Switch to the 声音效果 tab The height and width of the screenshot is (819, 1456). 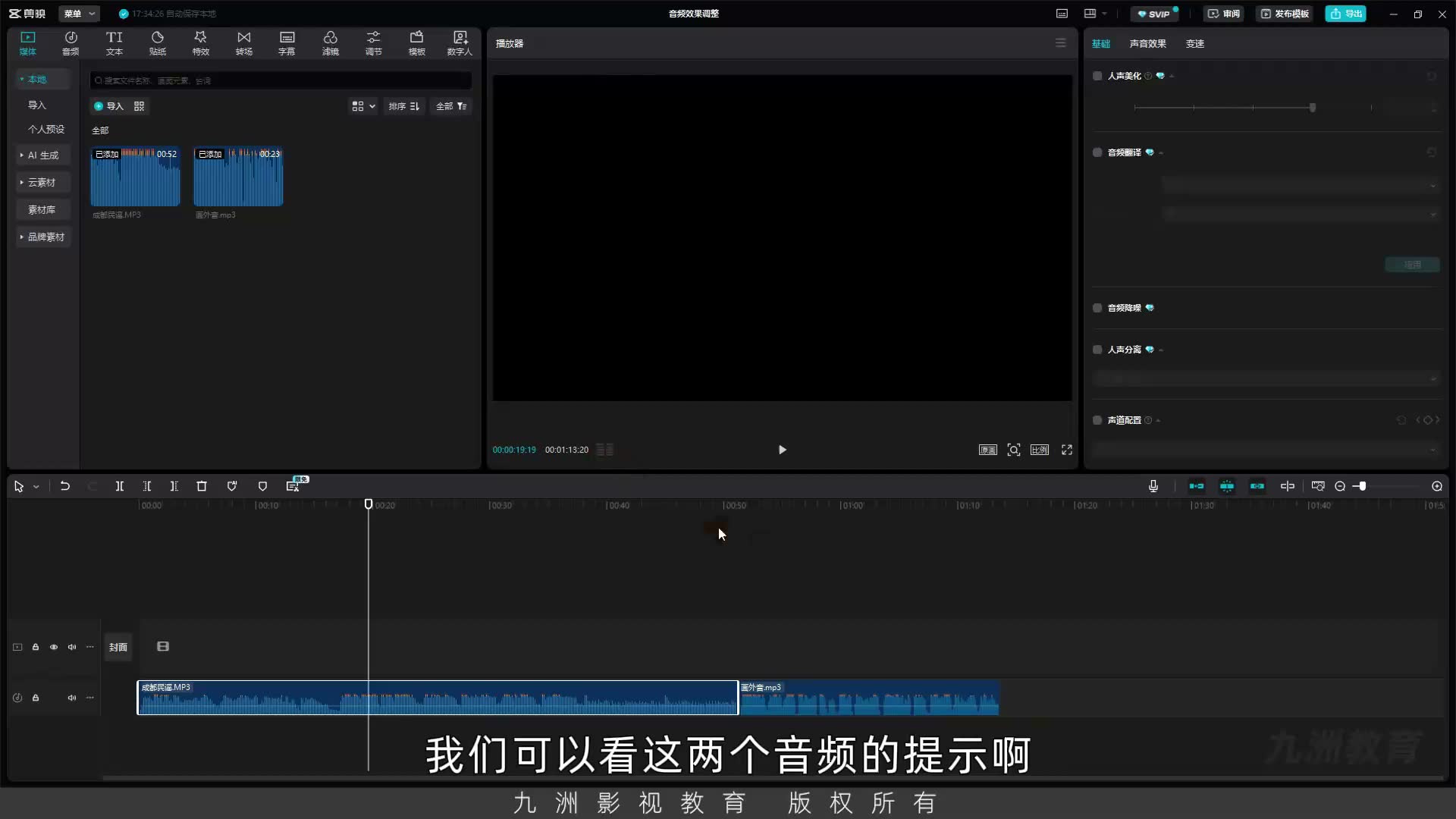coord(1147,44)
